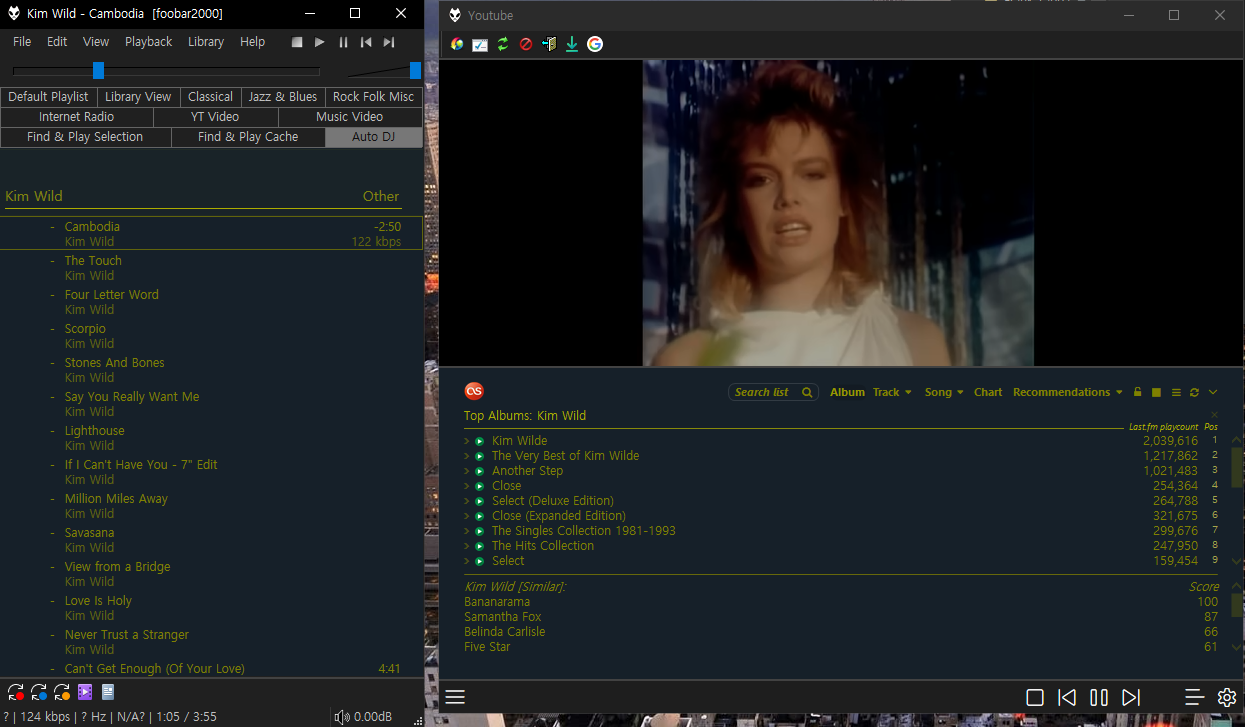The width and height of the screenshot is (1245, 727).
Task: Switch to the Jazz & Blues tab
Action: click(283, 97)
